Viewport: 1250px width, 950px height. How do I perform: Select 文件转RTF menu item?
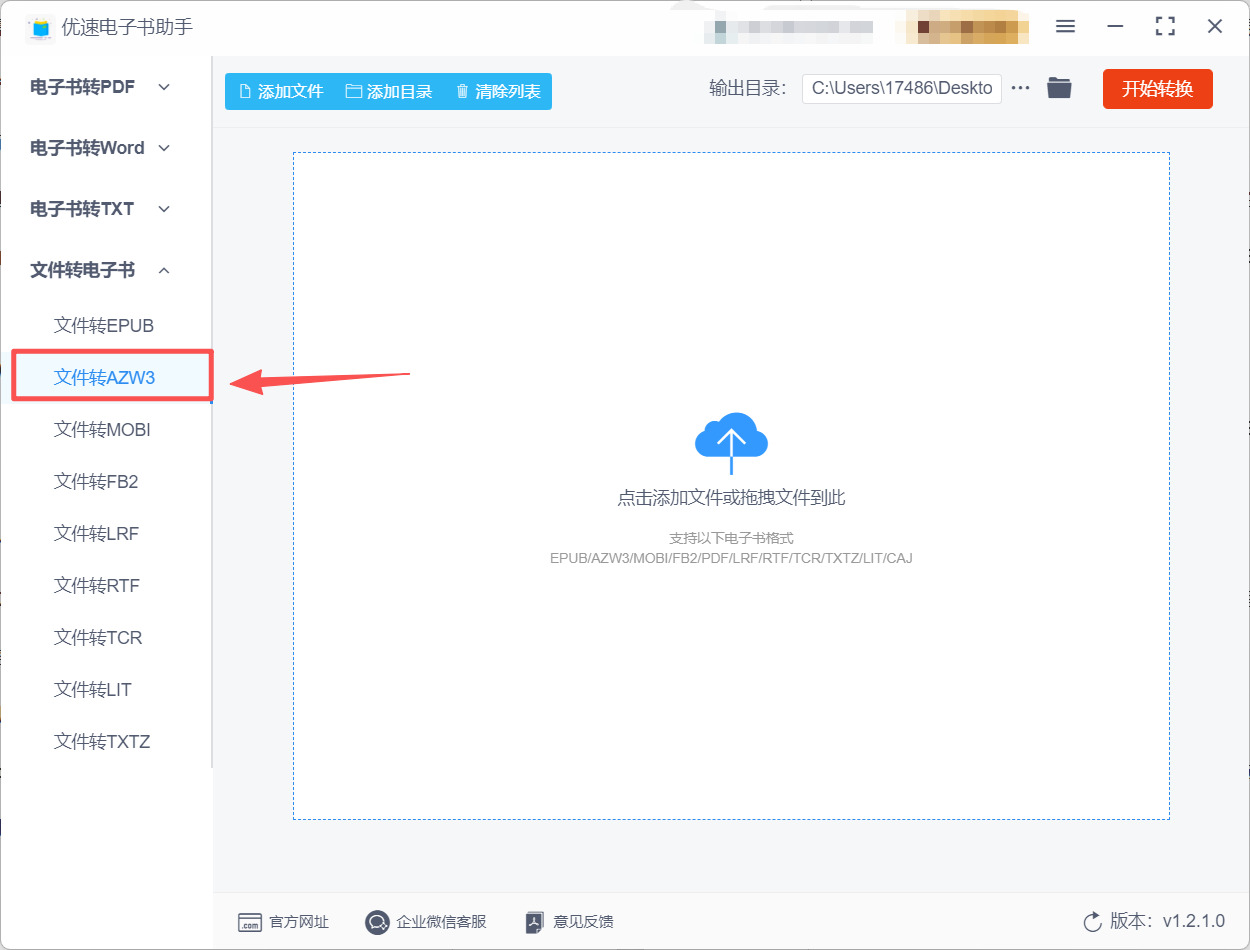pyautogui.click(x=97, y=585)
